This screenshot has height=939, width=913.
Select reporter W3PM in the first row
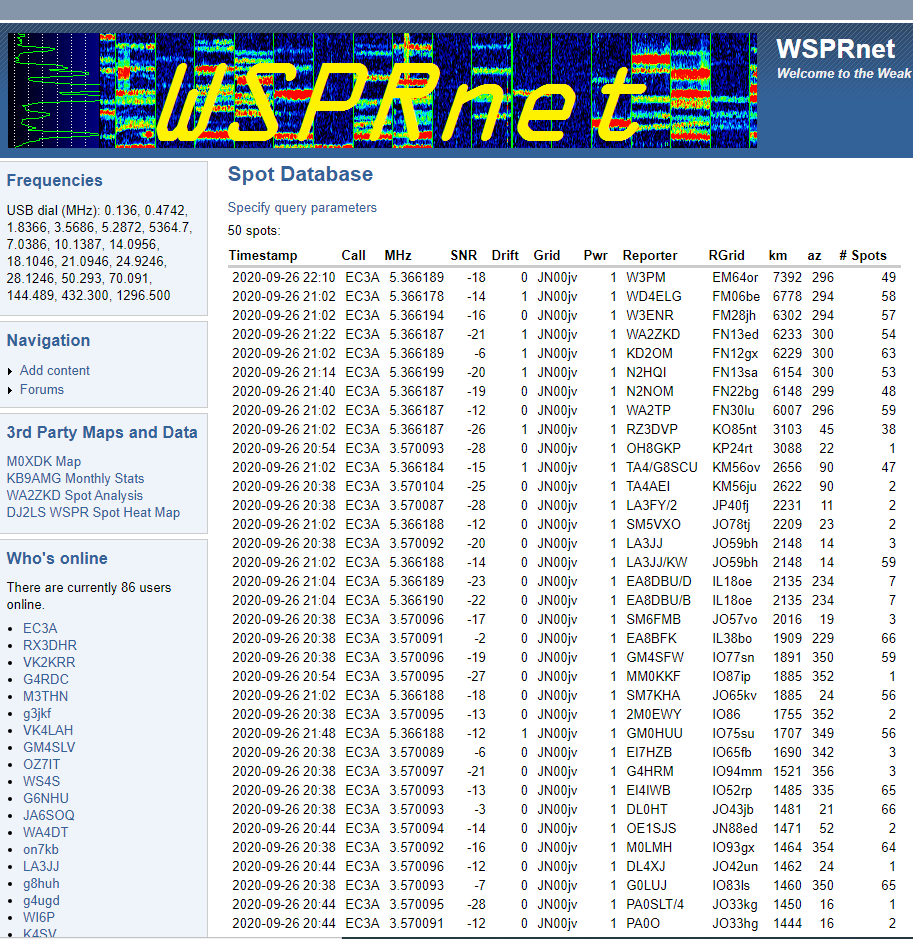645,277
